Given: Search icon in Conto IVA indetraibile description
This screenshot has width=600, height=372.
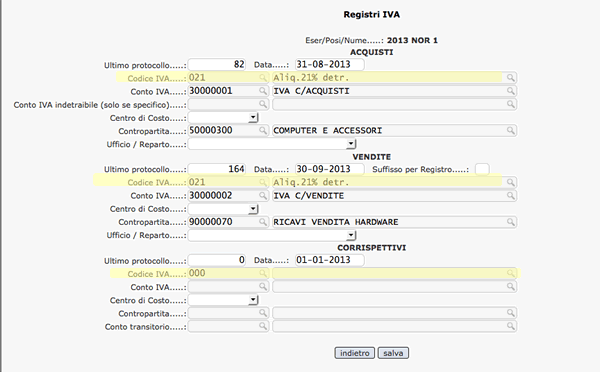Looking at the screenshot, I should tap(510, 104).
